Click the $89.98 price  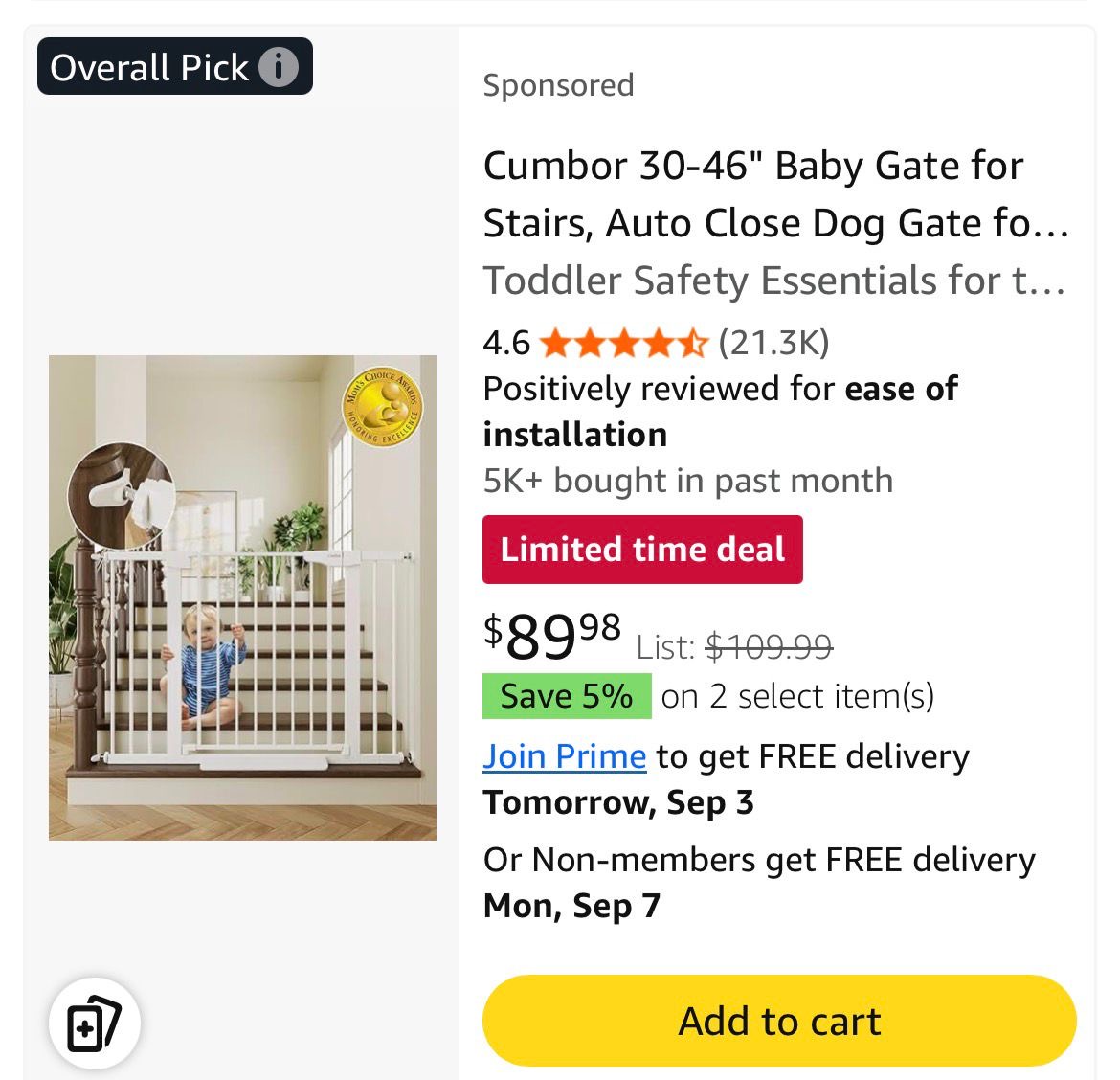pyautogui.click(x=552, y=637)
